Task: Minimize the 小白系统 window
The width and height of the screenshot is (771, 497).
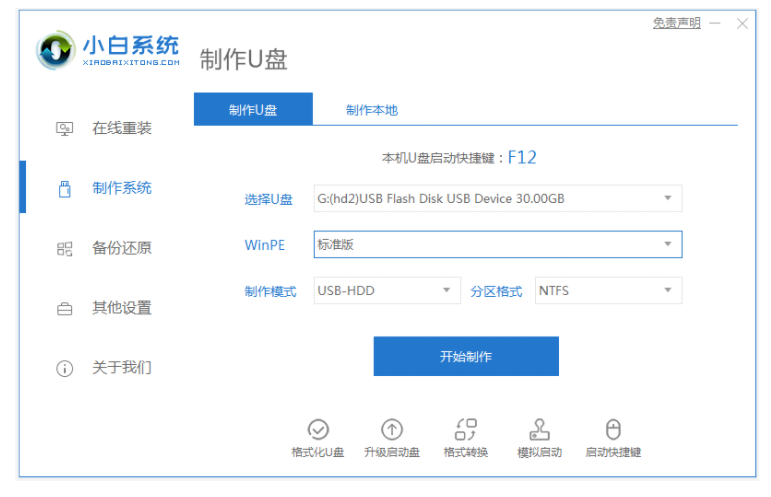Action: 715,23
